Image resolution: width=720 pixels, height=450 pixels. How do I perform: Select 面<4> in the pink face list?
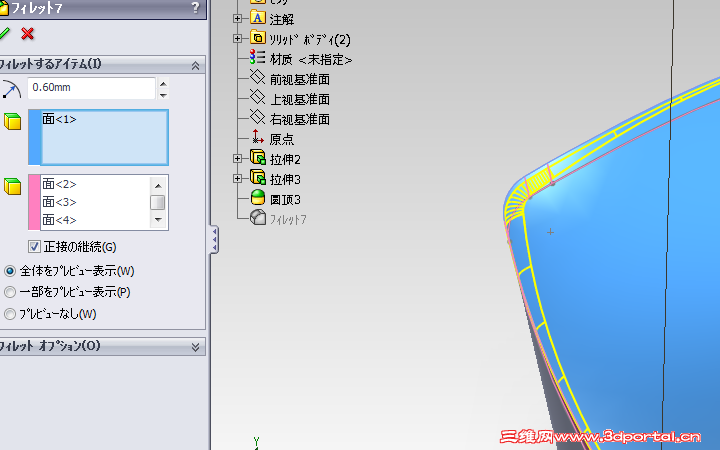[59, 220]
